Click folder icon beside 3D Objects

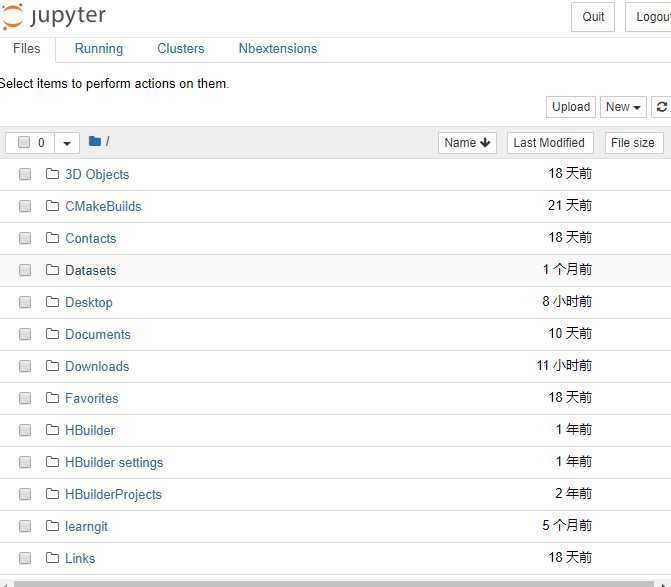(x=52, y=174)
